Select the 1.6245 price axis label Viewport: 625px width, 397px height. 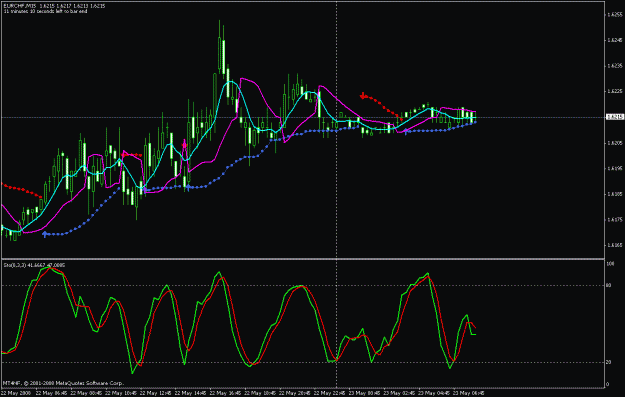[x=614, y=40]
